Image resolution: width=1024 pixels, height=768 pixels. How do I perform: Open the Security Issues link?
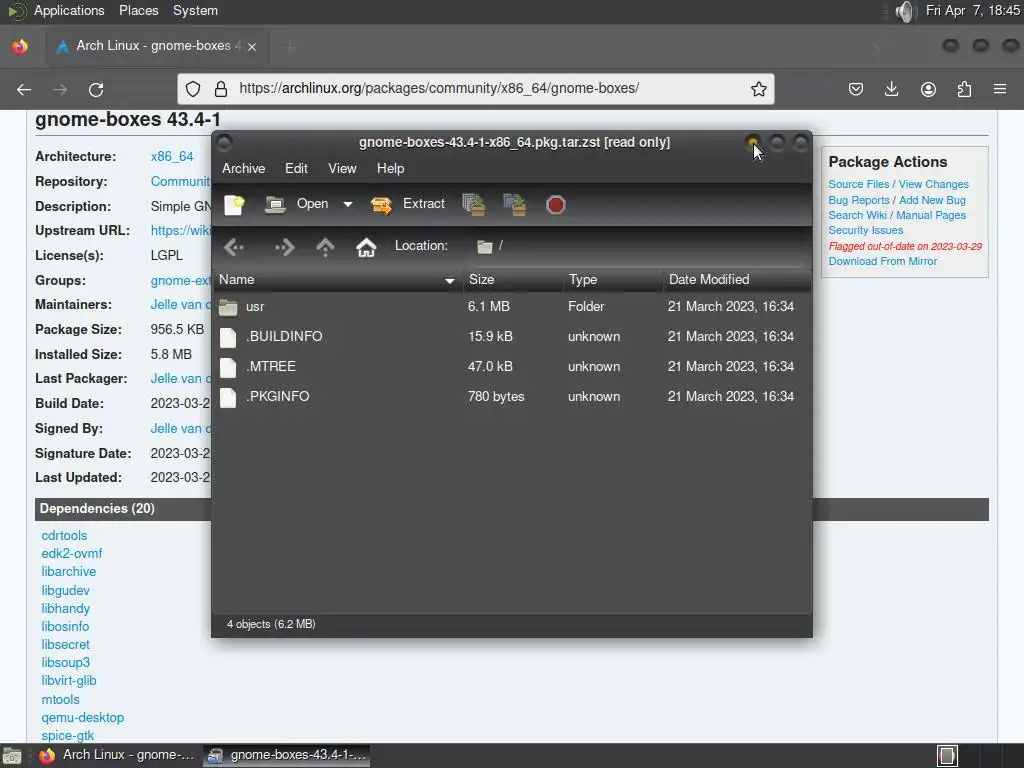[x=866, y=230]
